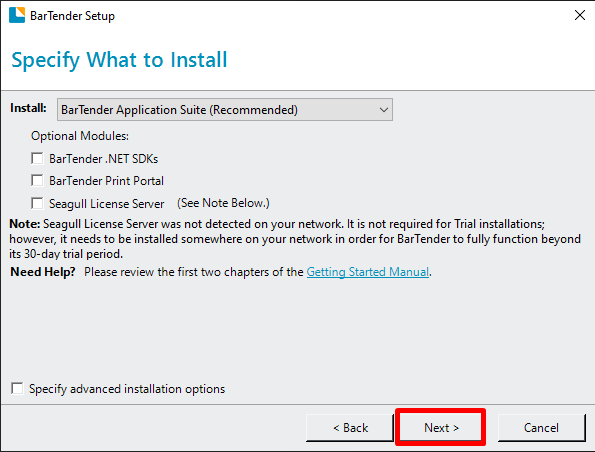Proceed with the Next button
Screen dimensions: 595x452
tap(441, 428)
